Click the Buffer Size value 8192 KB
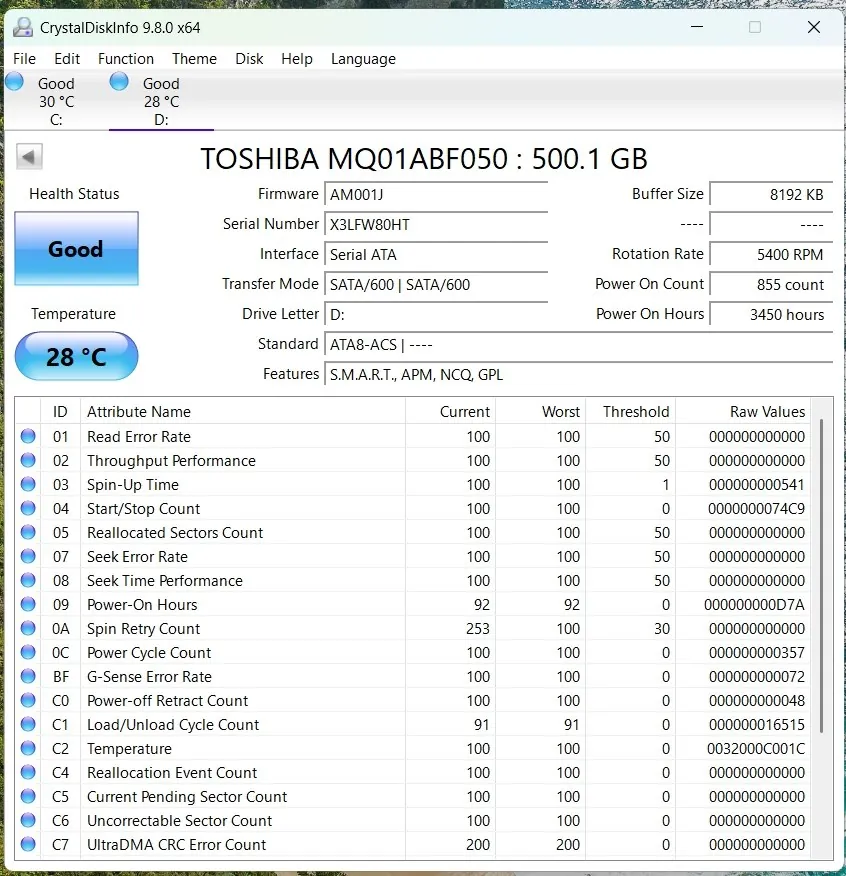The width and height of the screenshot is (846, 876). (771, 194)
